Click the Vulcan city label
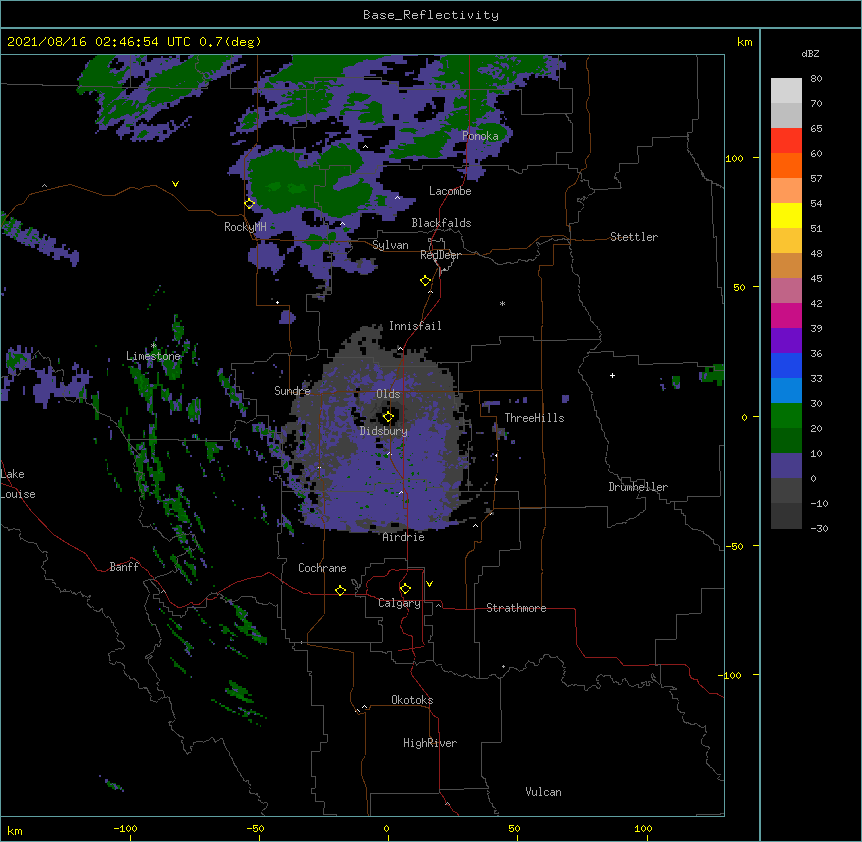The image size is (862, 842). tap(543, 792)
